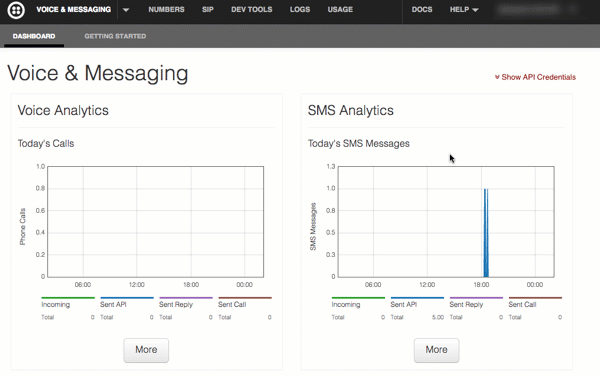Click the Voice Analytics heading
The height and width of the screenshot is (376, 600).
coord(63,111)
